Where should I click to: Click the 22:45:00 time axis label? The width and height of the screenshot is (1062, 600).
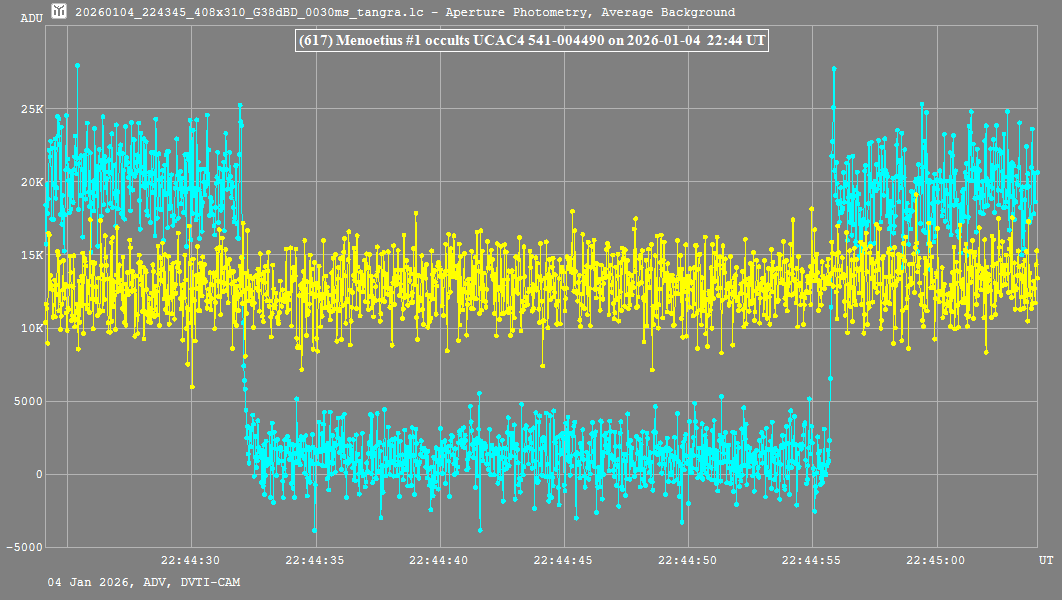938,561
